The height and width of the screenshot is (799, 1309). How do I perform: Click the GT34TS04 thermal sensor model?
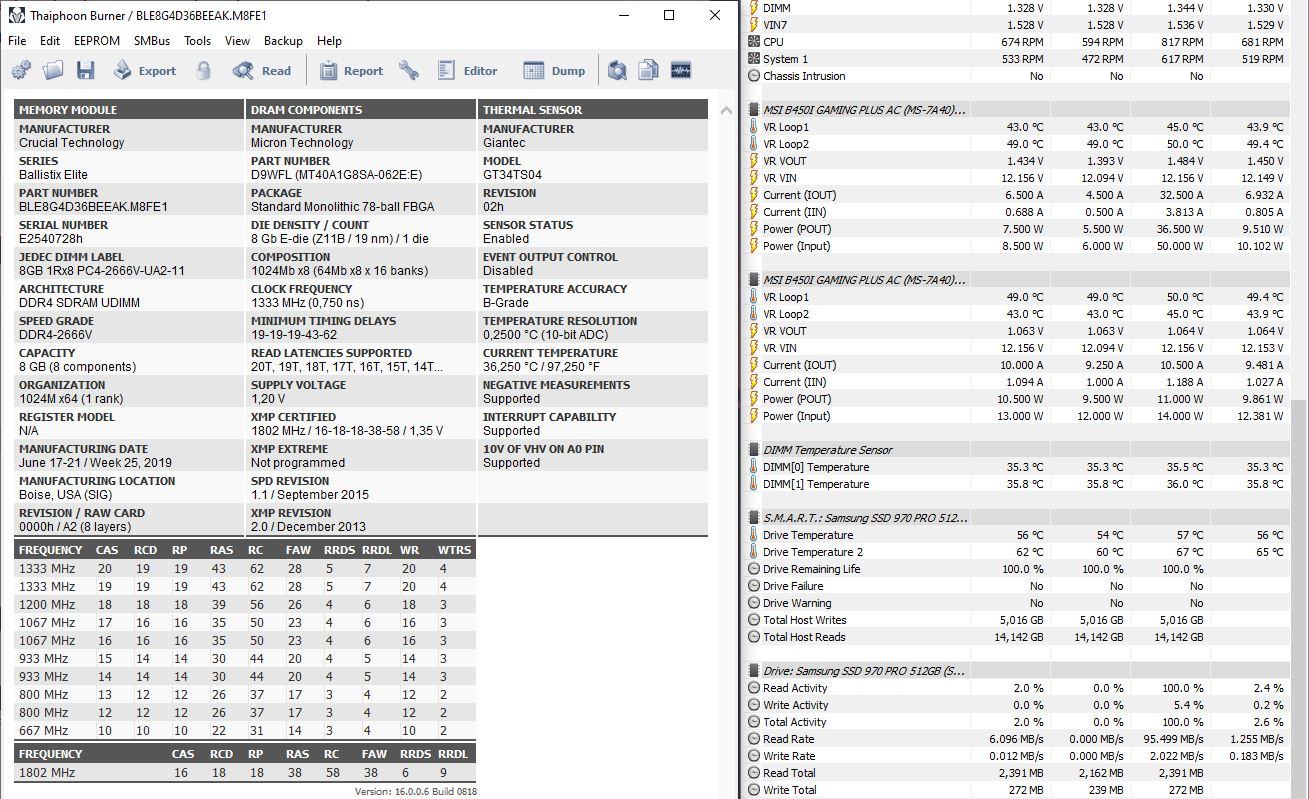pos(512,175)
